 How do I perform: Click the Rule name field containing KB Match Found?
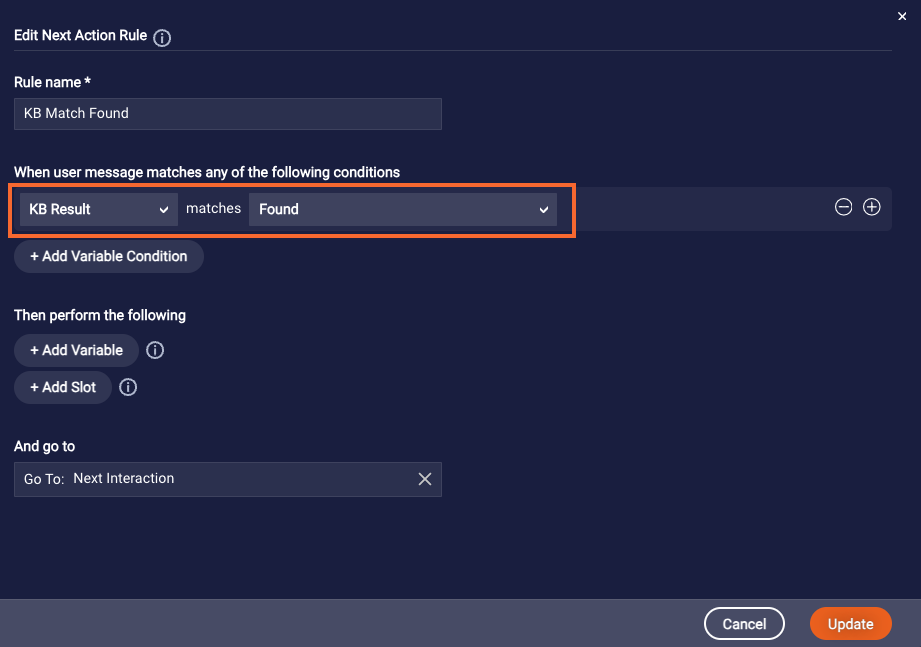[228, 114]
